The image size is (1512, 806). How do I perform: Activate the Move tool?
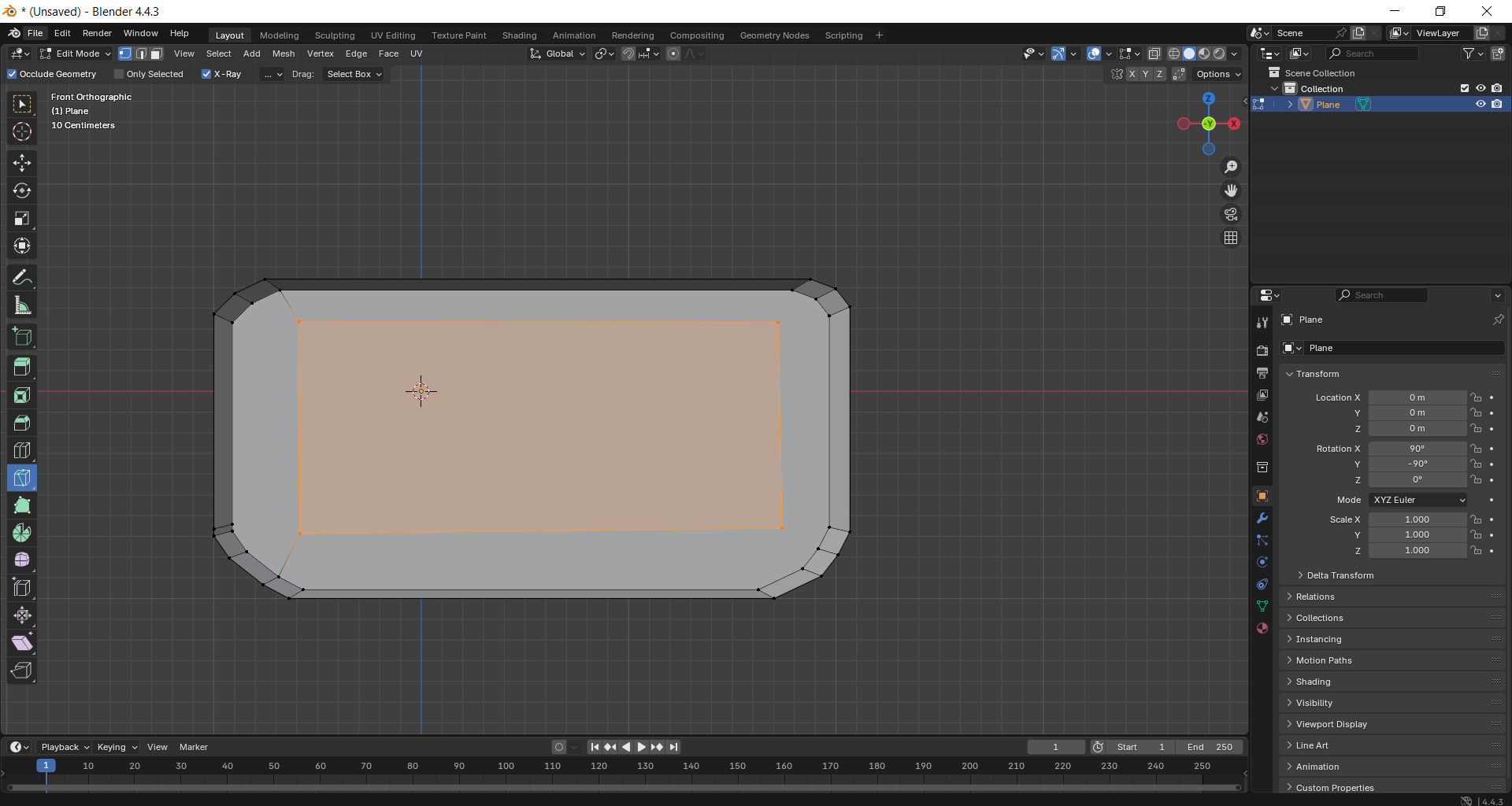[x=22, y=163]
